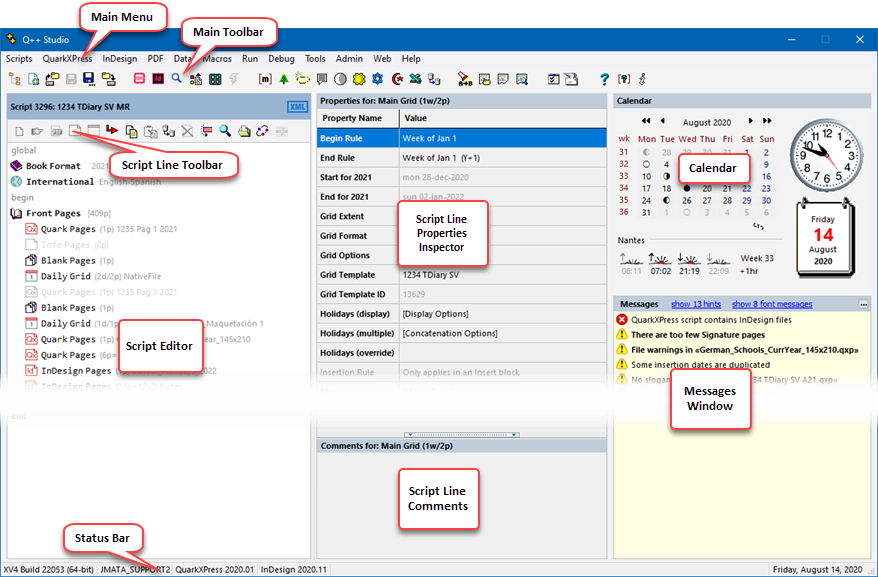
Task: Click the yellow sun toolbar icon
Action: (359, 79)
